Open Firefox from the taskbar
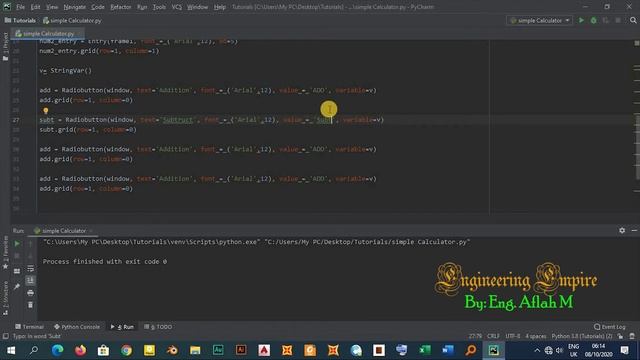The height and width of the screenshot is (360, 640). [80, 350]
